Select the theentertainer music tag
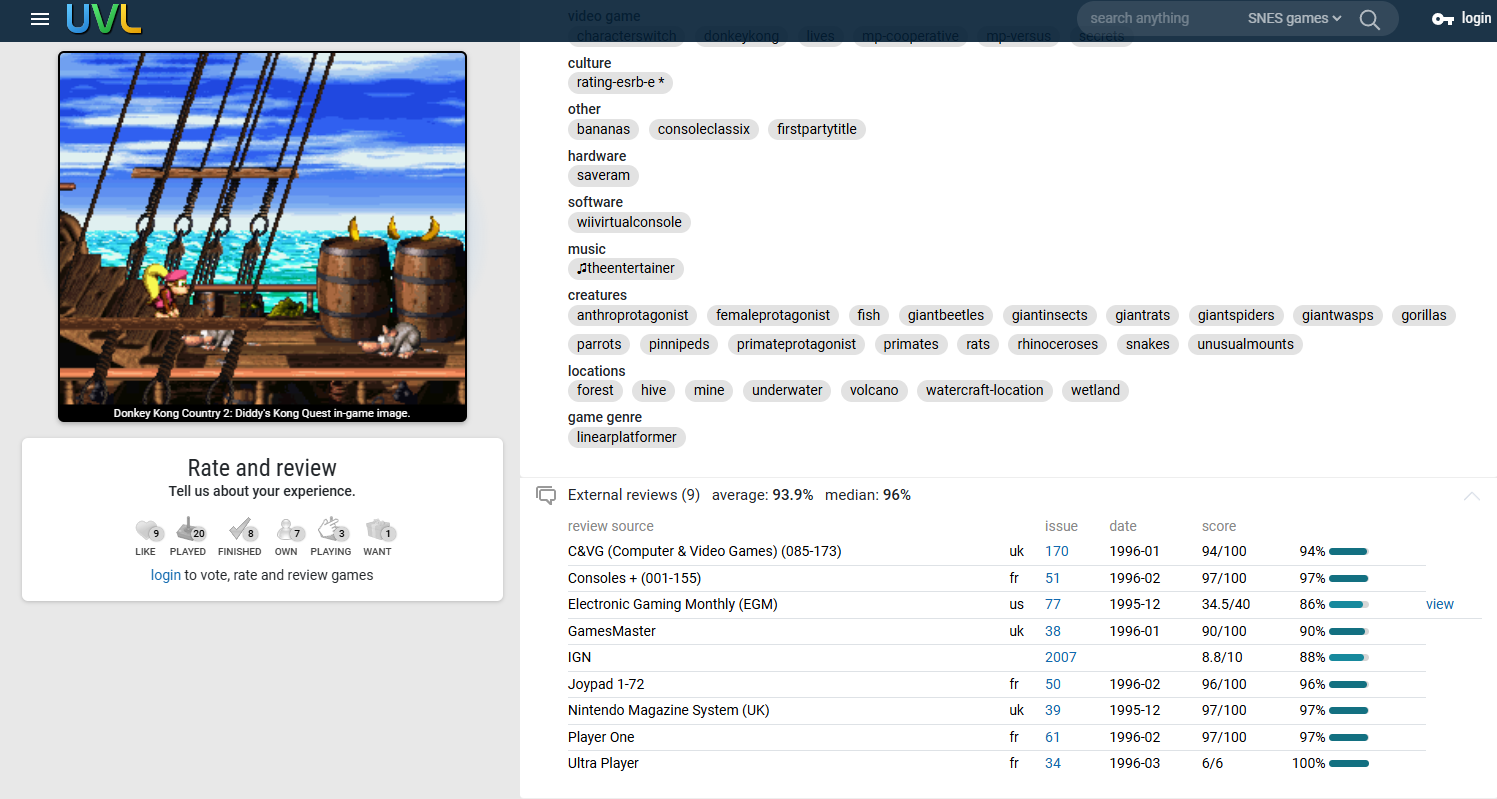The width and height of the screenshot is (1497, 799). pyautogui.click(x=626, y=268)
